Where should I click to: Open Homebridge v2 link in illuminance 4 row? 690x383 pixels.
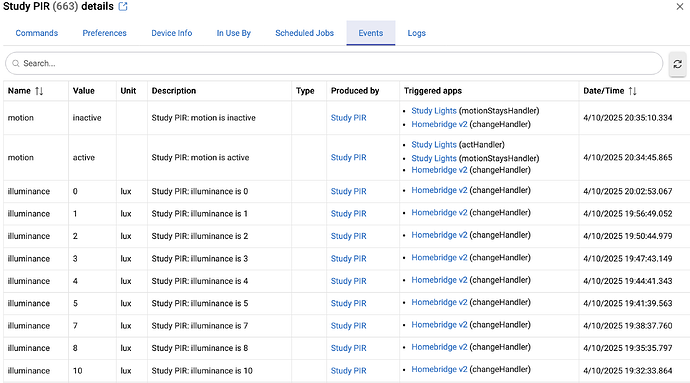coord(439,280)
